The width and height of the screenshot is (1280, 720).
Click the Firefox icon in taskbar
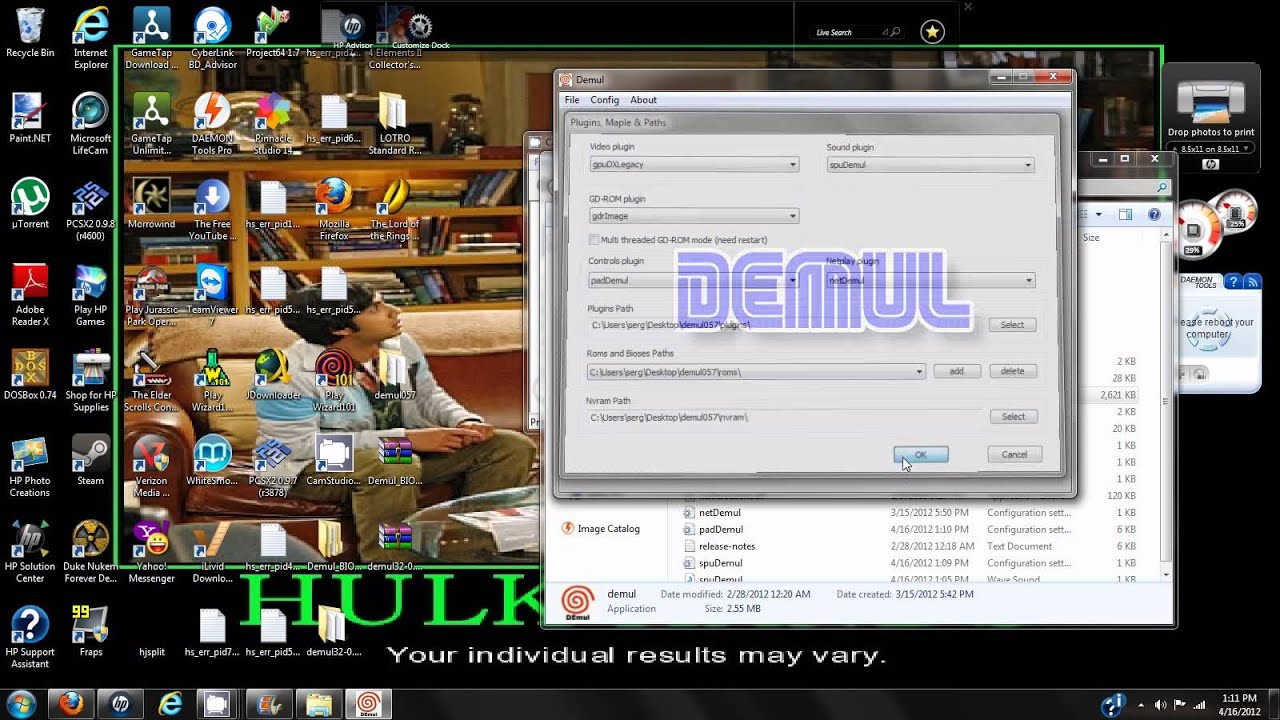click(x=71, y=705)
